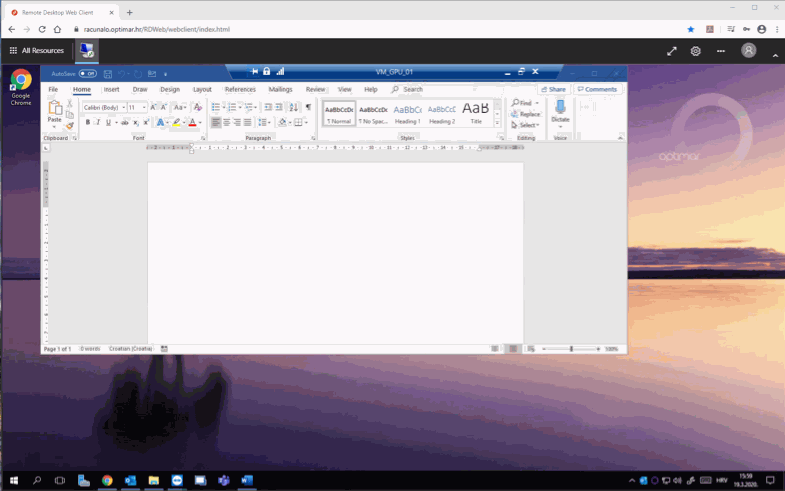Click Replace in Editing group
The image size is (785, 491).
coord(526,114)
